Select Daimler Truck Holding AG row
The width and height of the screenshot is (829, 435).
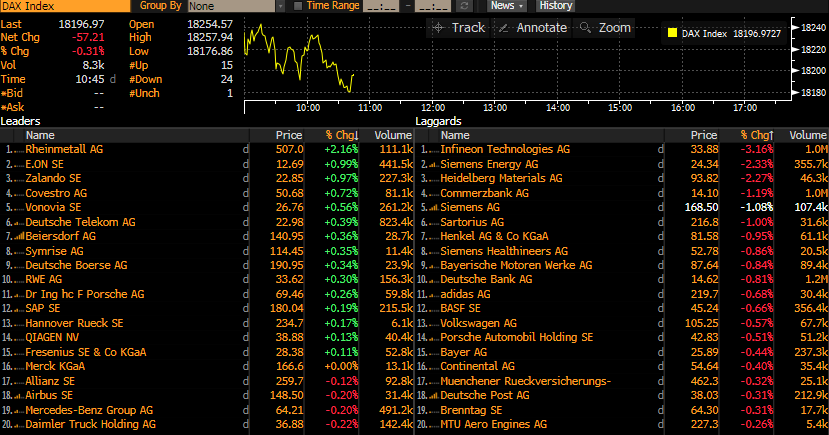click(x=206, y=424)
